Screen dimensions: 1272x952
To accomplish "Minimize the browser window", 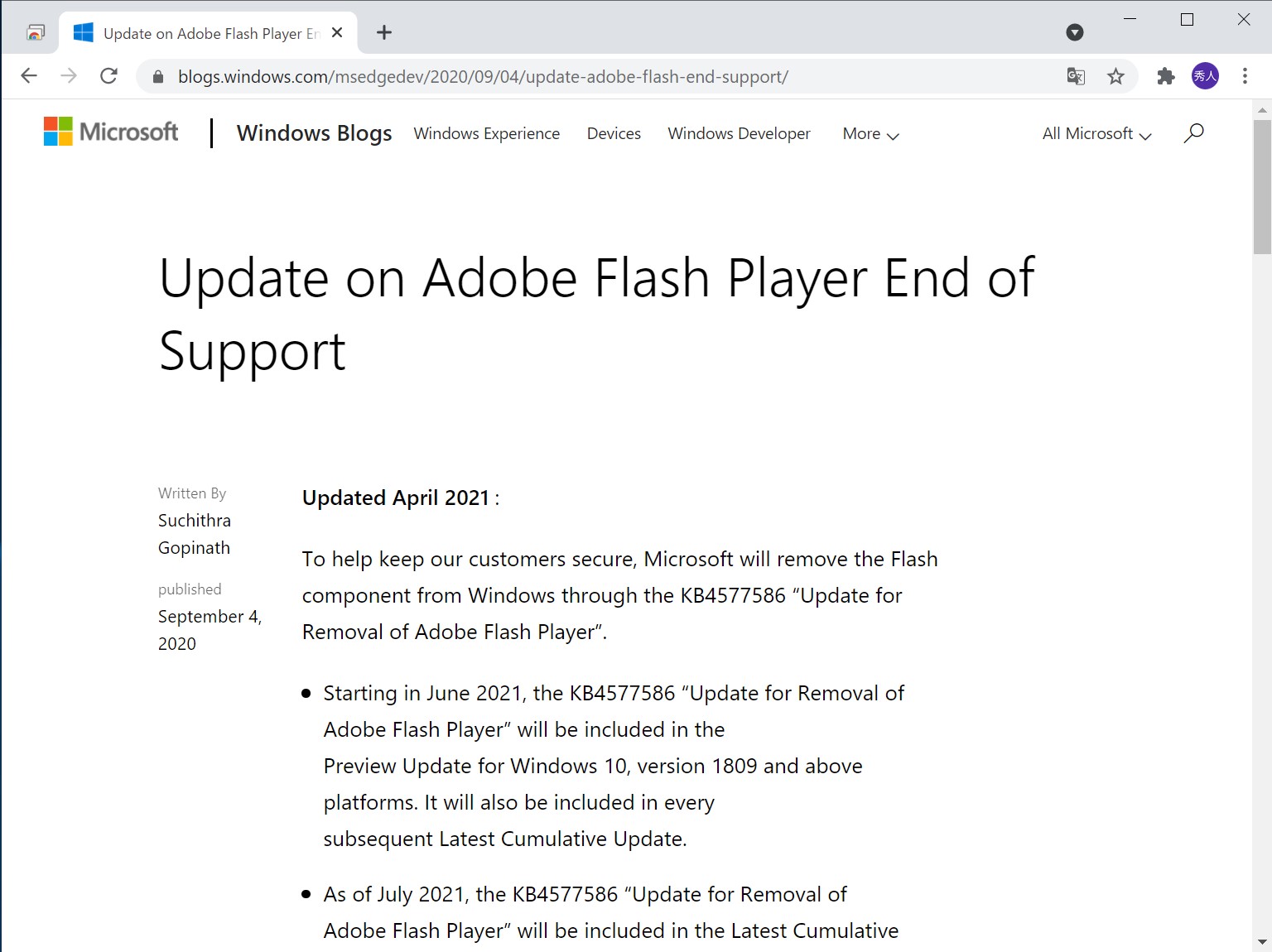I will (1130, 19).
